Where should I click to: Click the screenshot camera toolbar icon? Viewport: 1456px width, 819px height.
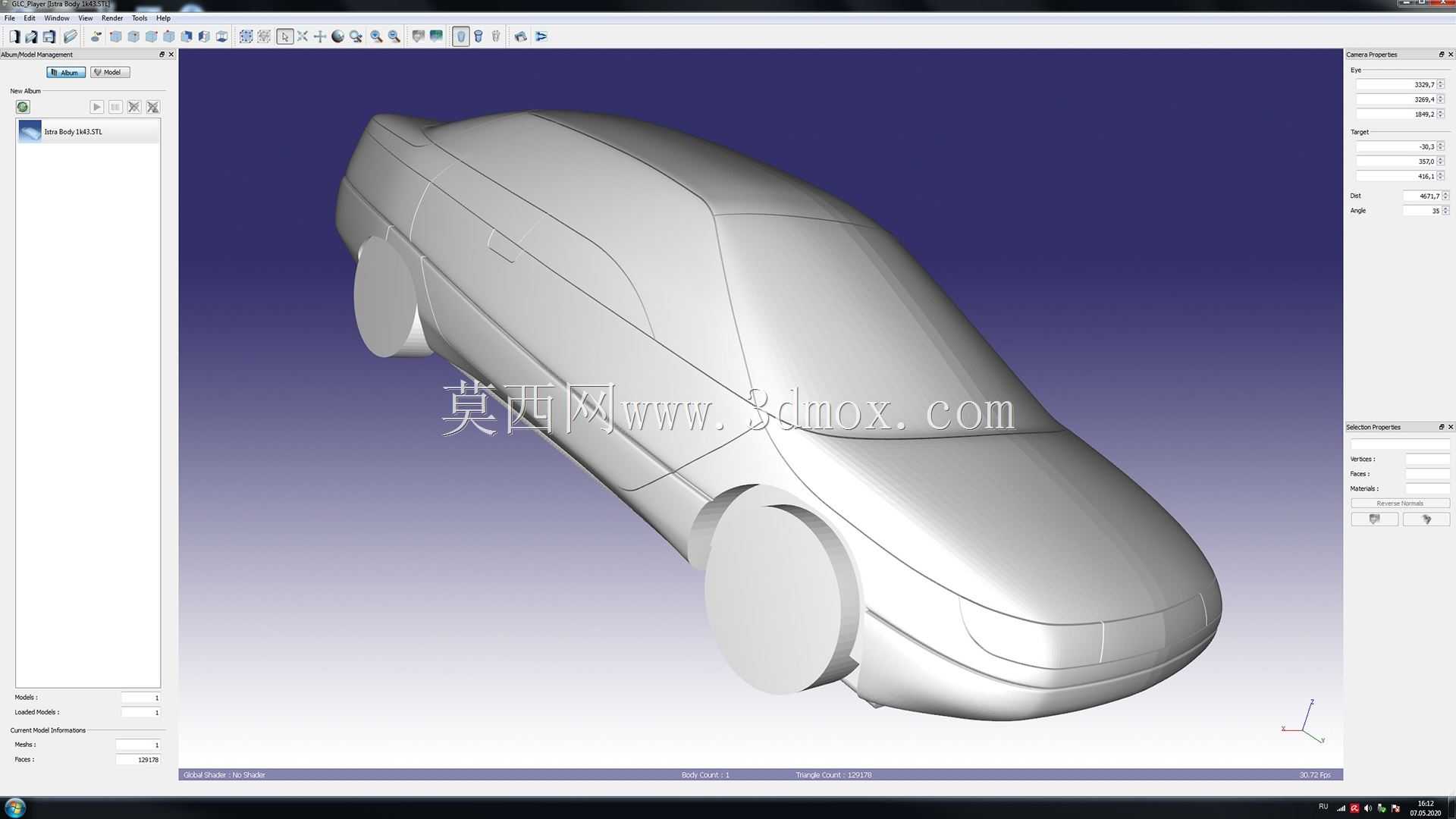521,36
